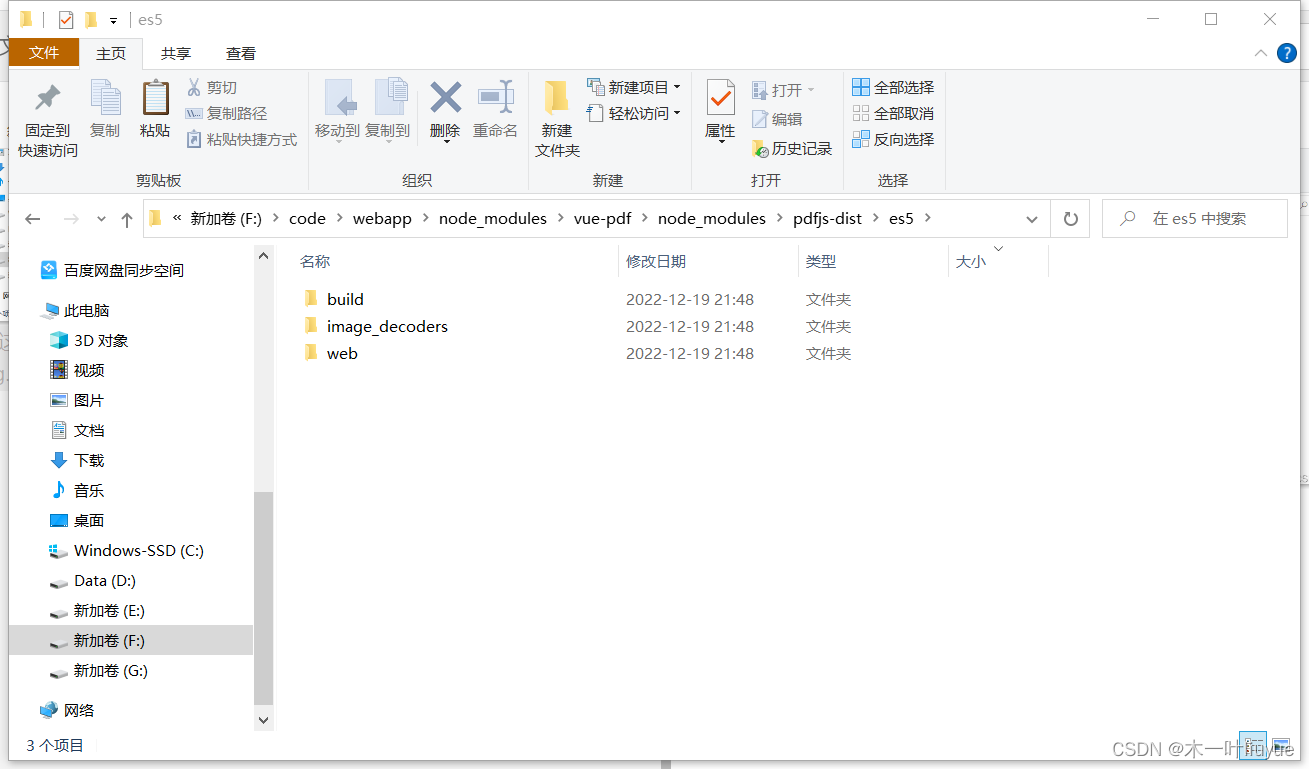Sort by Size (大小) column
Screen dimensions: 1309x769
tap(971, 261)
